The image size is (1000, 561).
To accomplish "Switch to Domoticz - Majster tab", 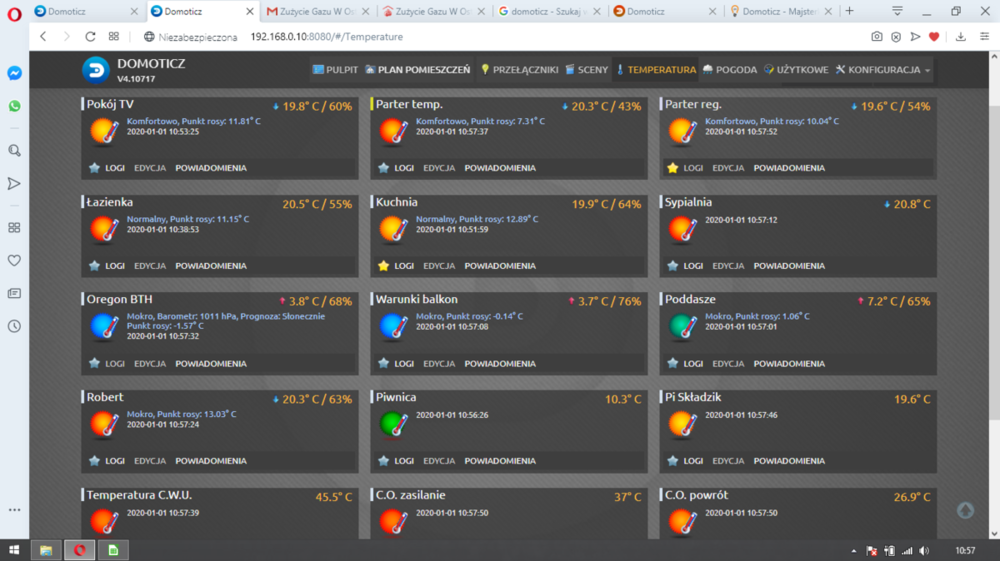I will [782, 11].
